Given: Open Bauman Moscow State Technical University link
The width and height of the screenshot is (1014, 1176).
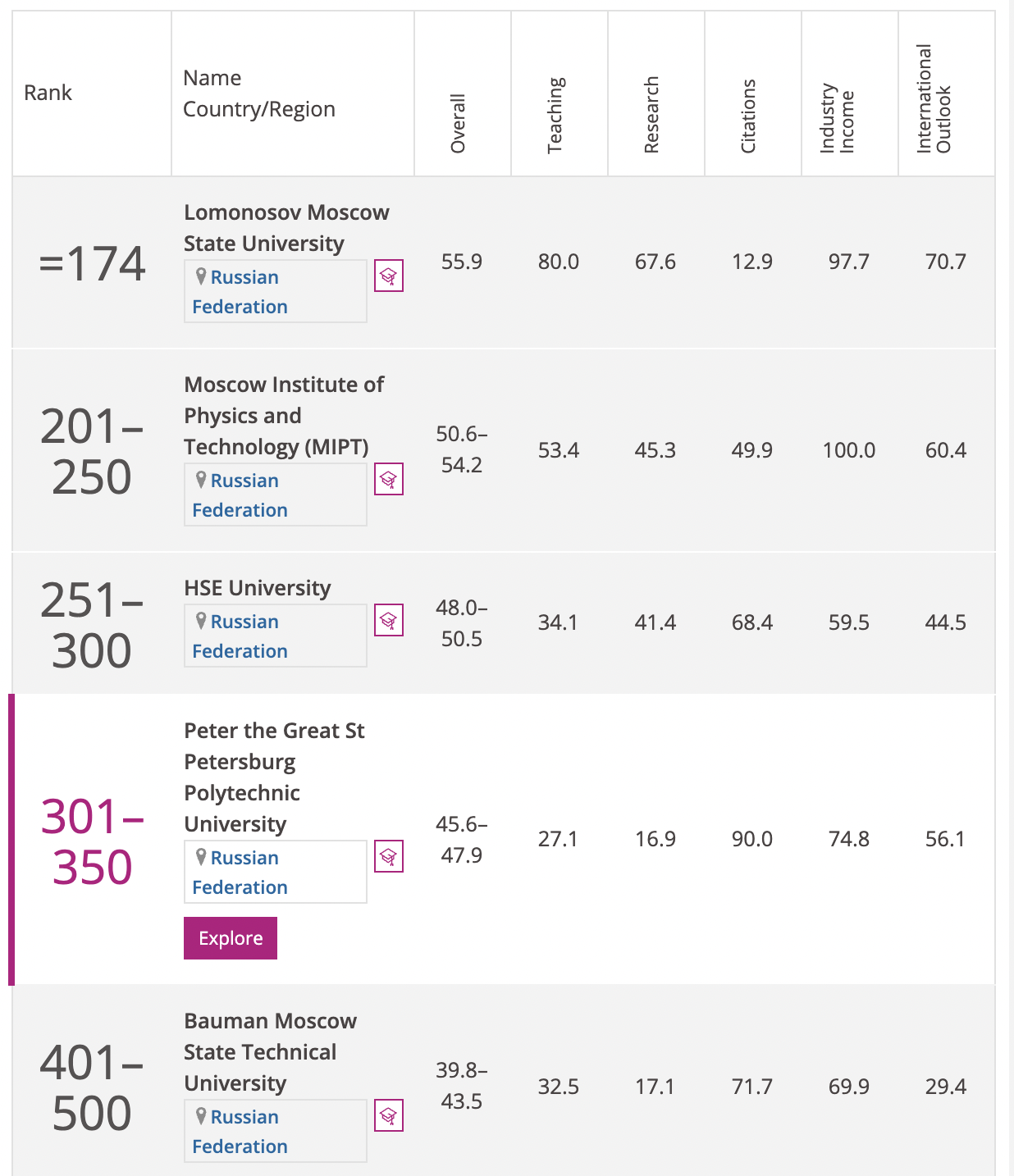Looking at the screenshot, I should 270,1051.
